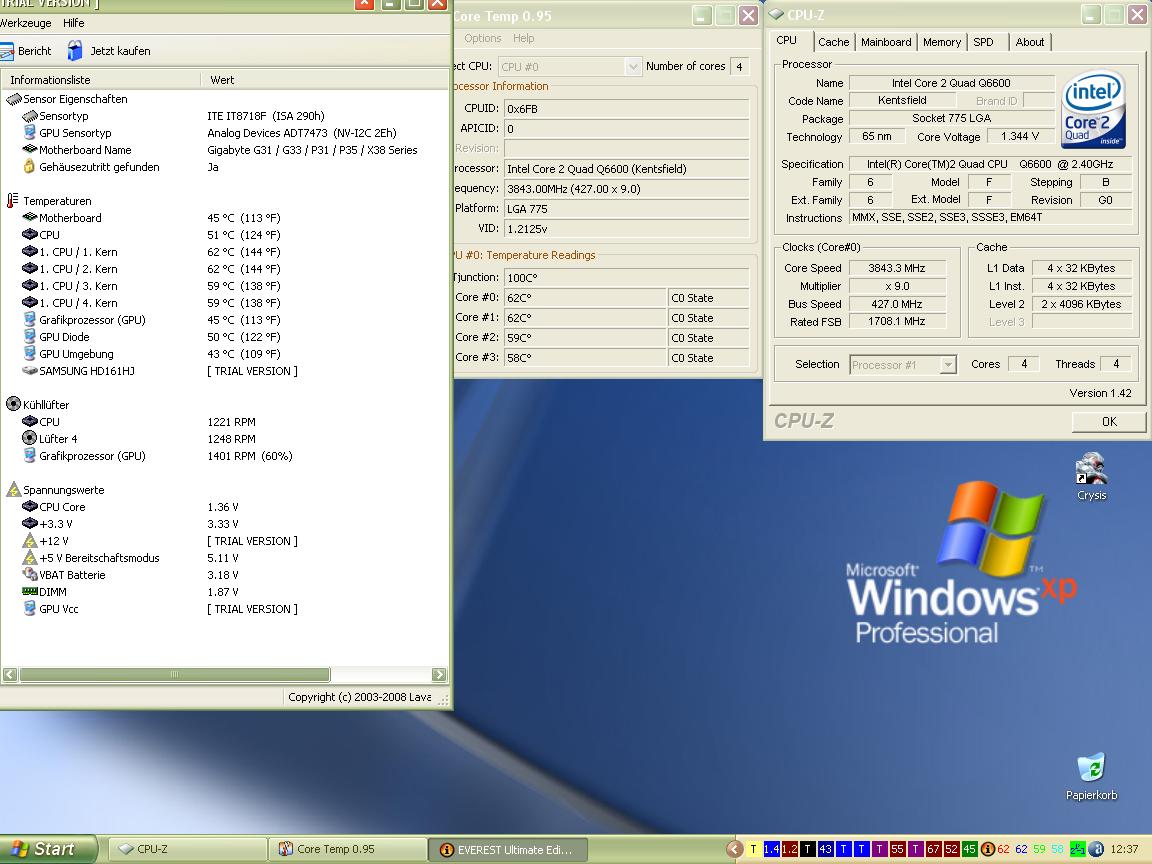Click the blue 43 tray temperature icon
Image resolution: width=1152 pixels, height=864 pixels.
point(826,849)
